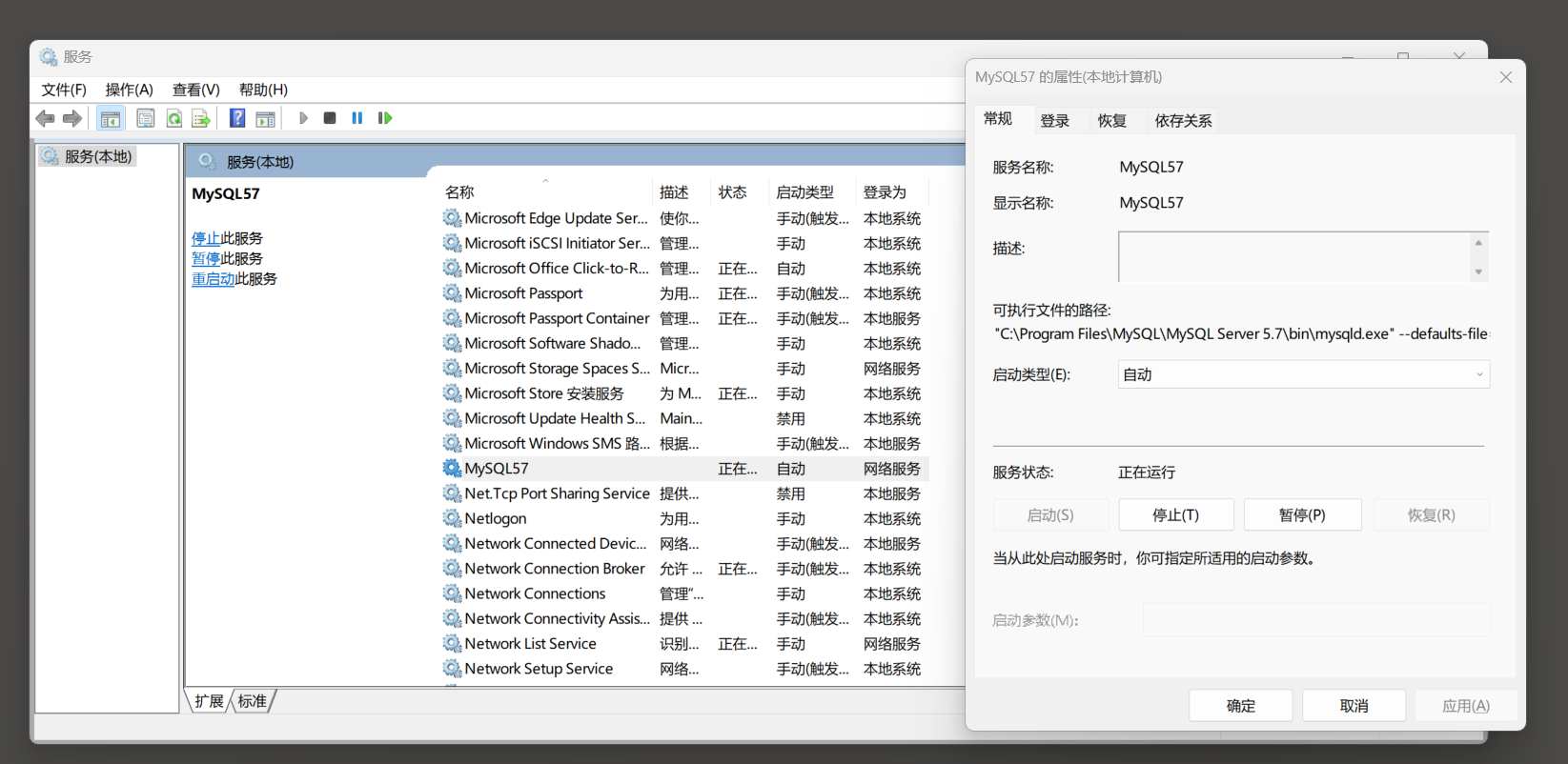Select 服务(本地) node in the left tree
This screenshot has height=764, width=1568.
coord(88,156)
